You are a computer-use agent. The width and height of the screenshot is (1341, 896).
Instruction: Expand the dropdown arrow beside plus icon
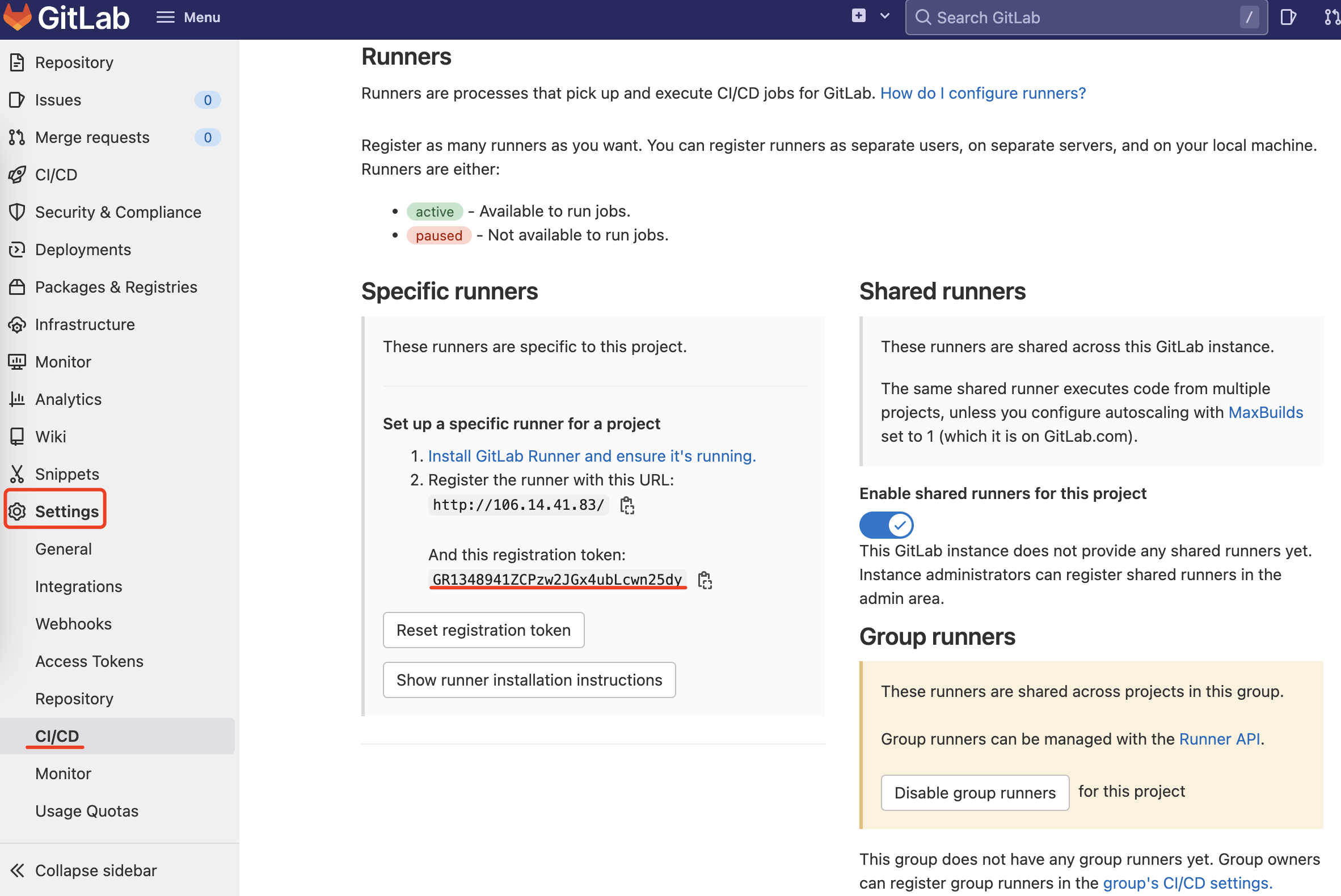(885, 16)
